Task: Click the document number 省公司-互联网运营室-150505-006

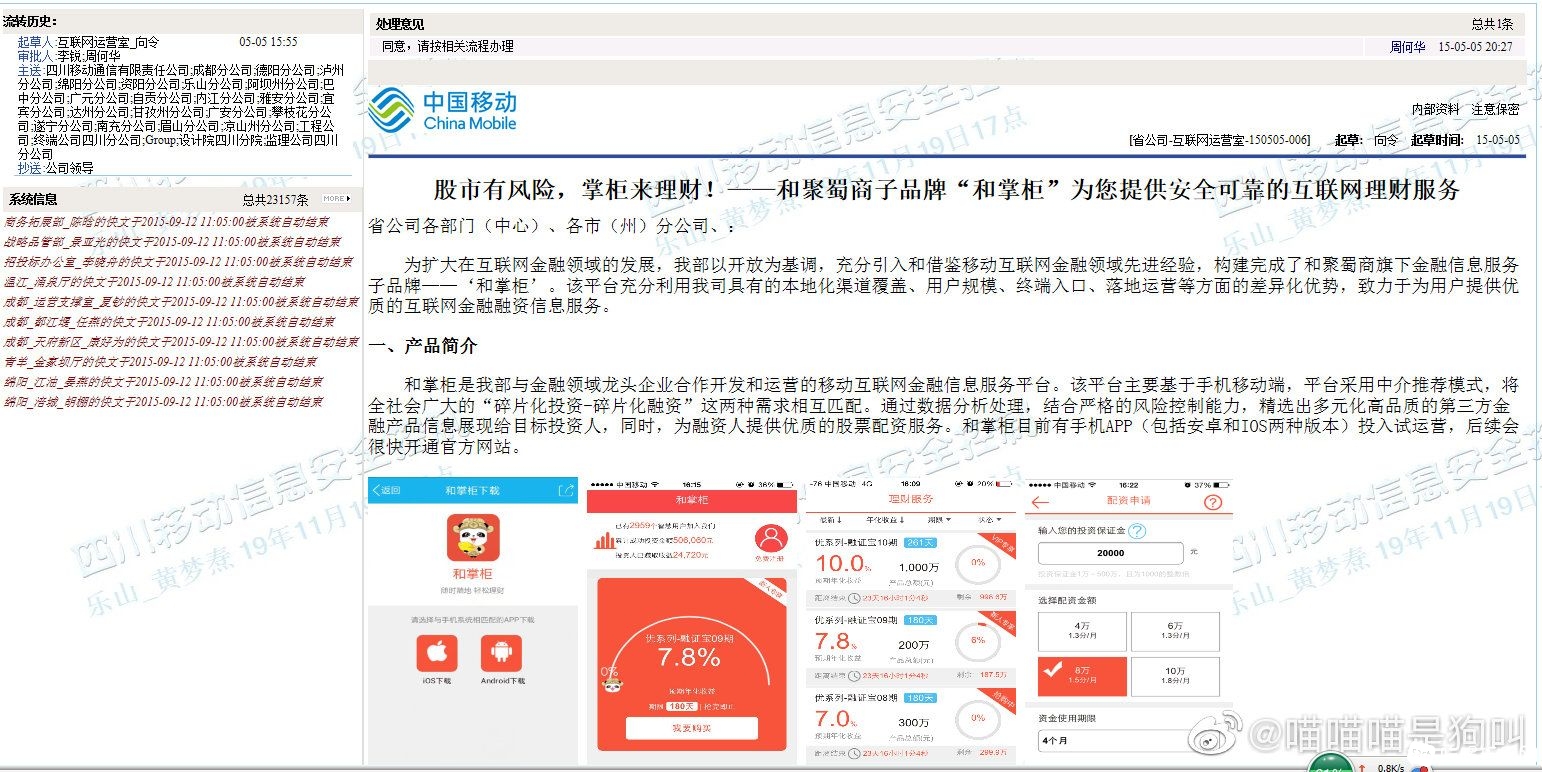Action: tap(1219, 140)
